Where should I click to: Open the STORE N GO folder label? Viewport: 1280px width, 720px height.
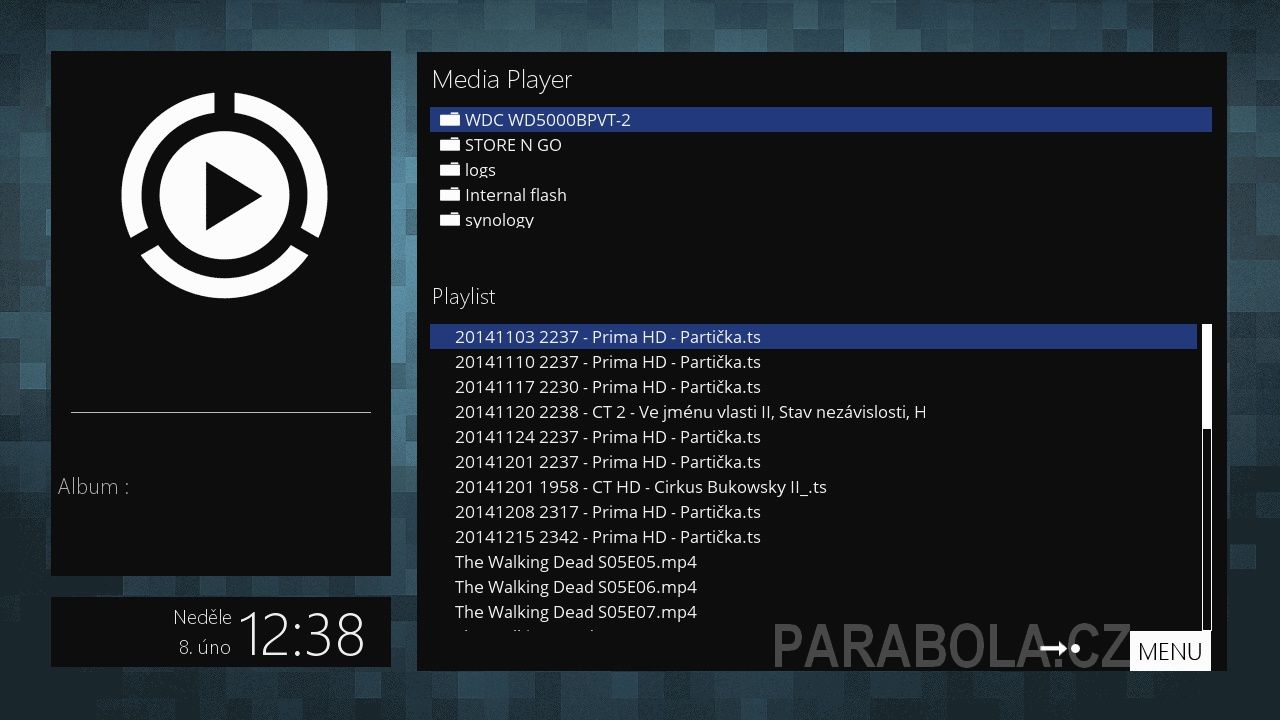(513, 145)
